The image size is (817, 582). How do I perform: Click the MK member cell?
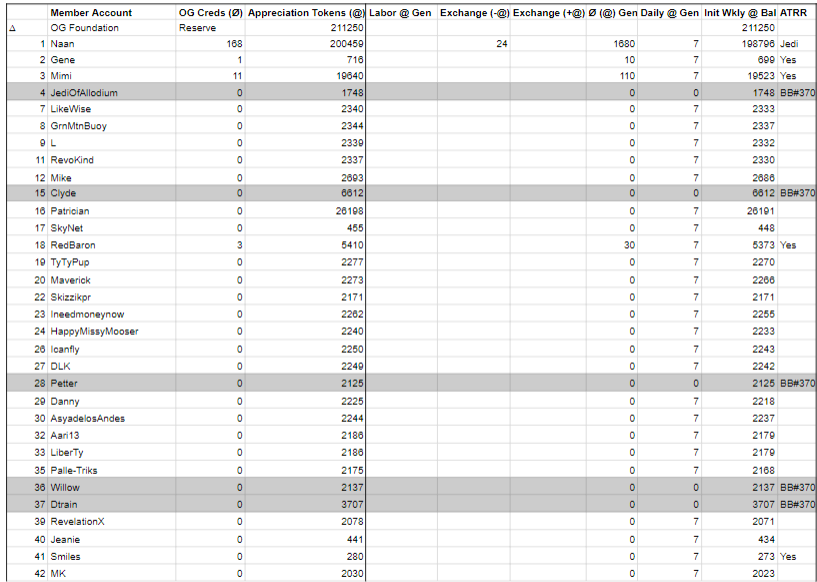[x=112, y=574]
